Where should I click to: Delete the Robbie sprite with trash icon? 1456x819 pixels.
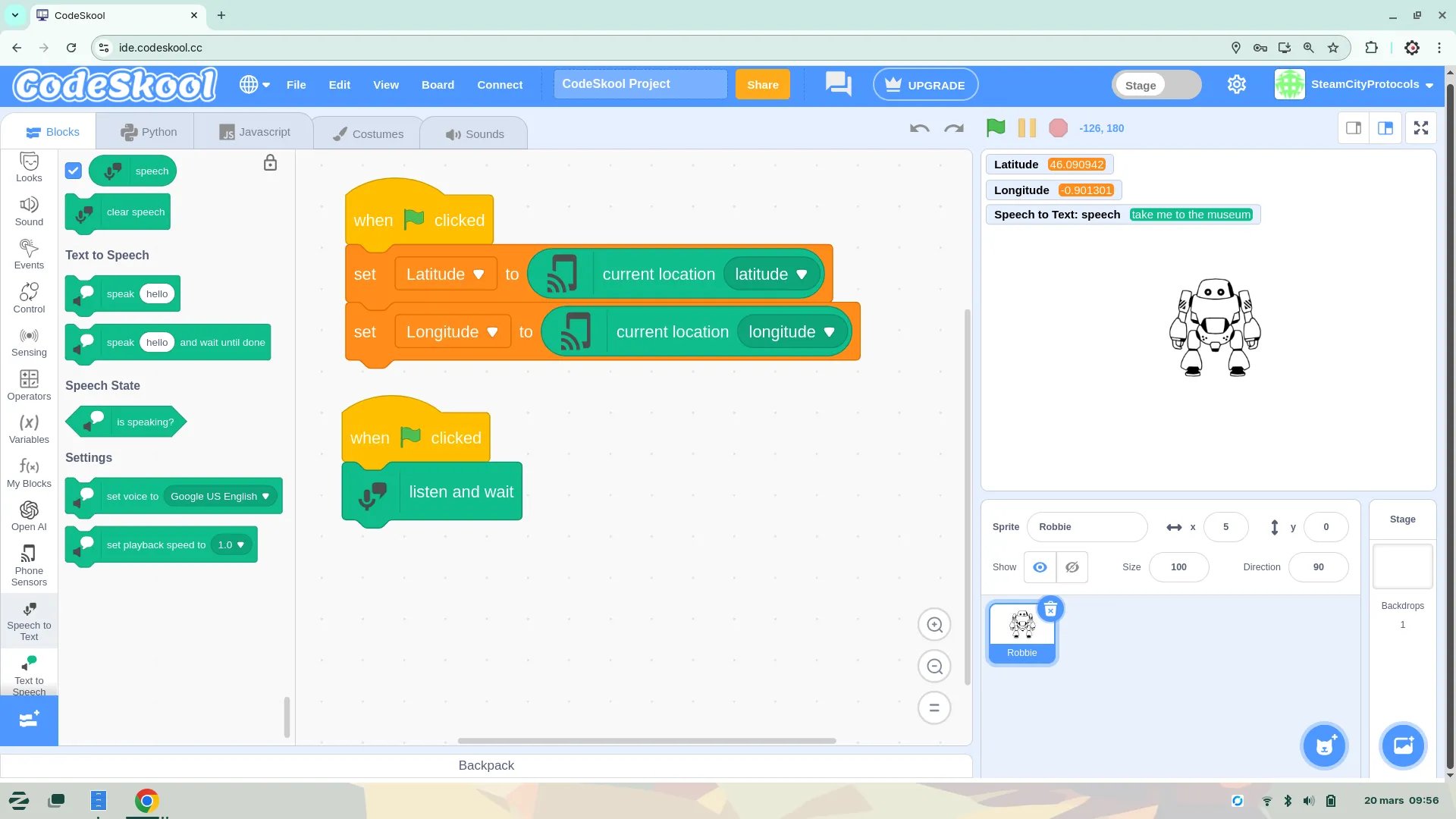pyautogui.click(x=1050, y=609)
